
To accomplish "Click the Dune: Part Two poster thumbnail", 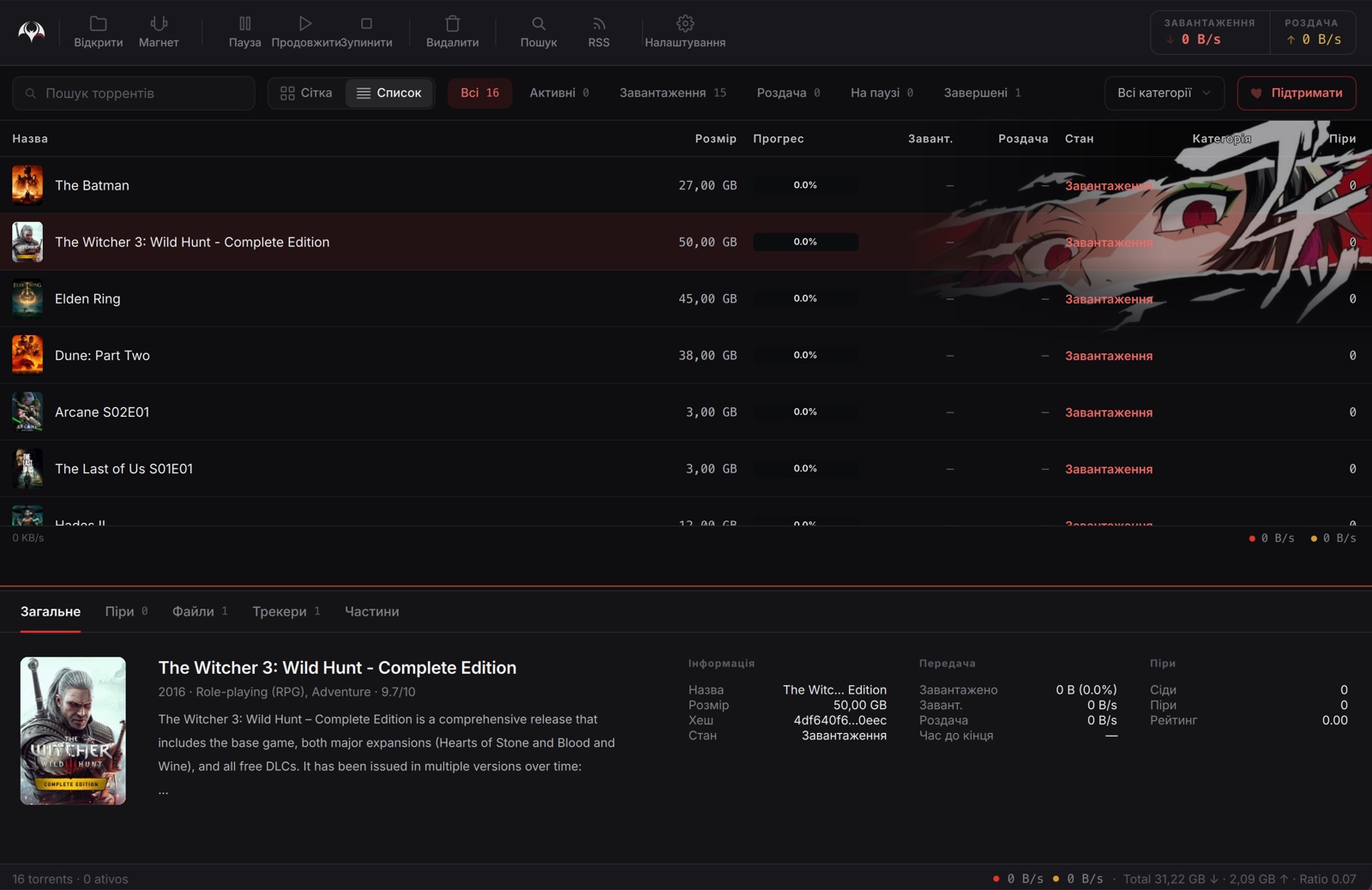I will tap(27, 355).
